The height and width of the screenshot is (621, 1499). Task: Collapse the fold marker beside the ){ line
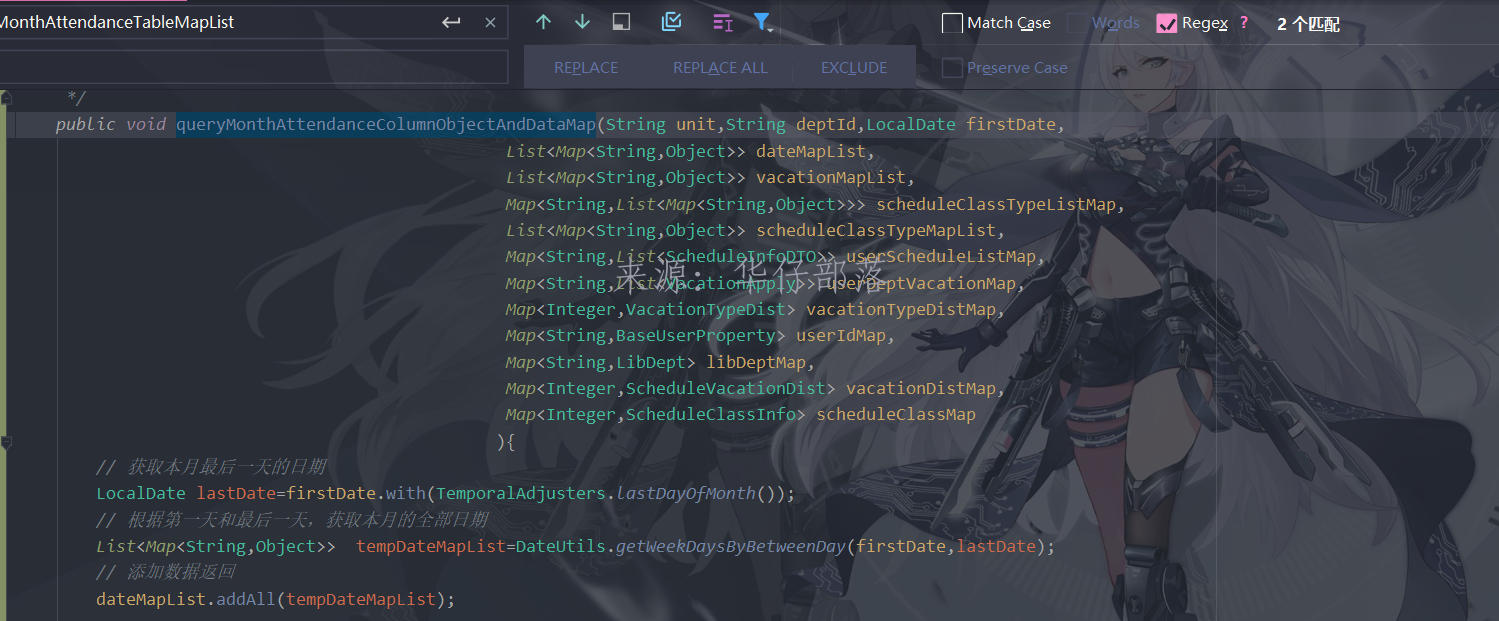click(6, 441)
